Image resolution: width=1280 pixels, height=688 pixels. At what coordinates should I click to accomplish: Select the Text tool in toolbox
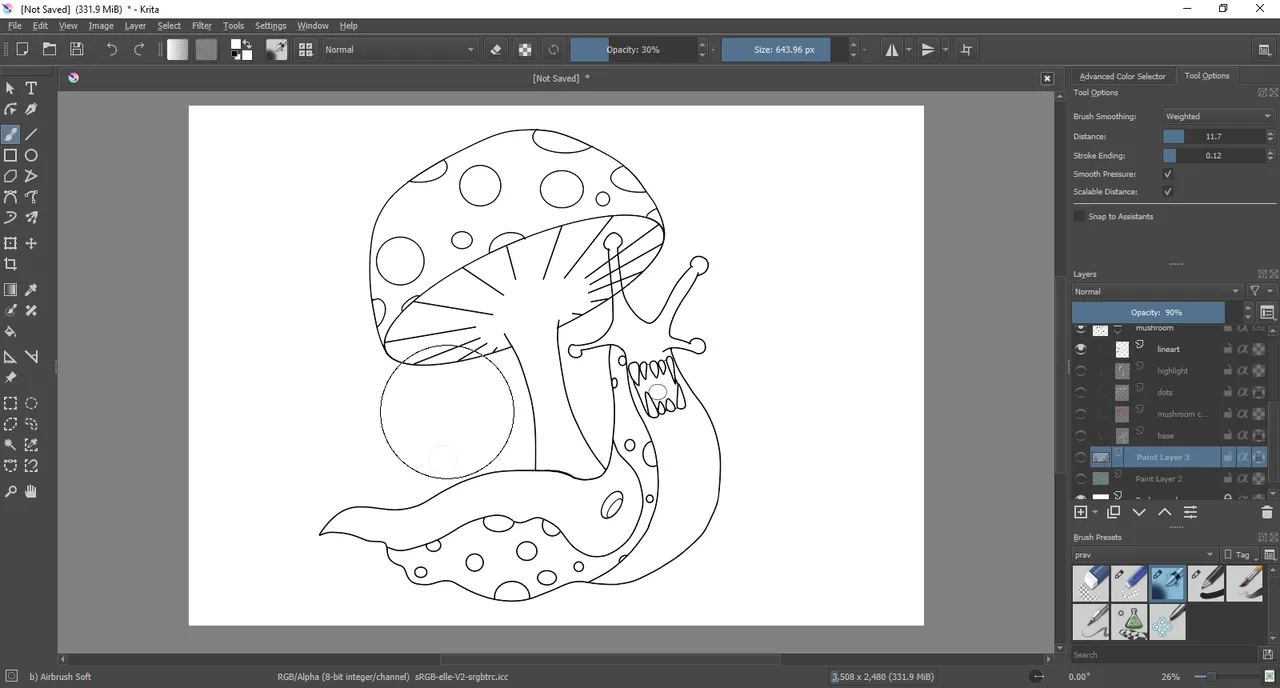click(x=31, y=88)
